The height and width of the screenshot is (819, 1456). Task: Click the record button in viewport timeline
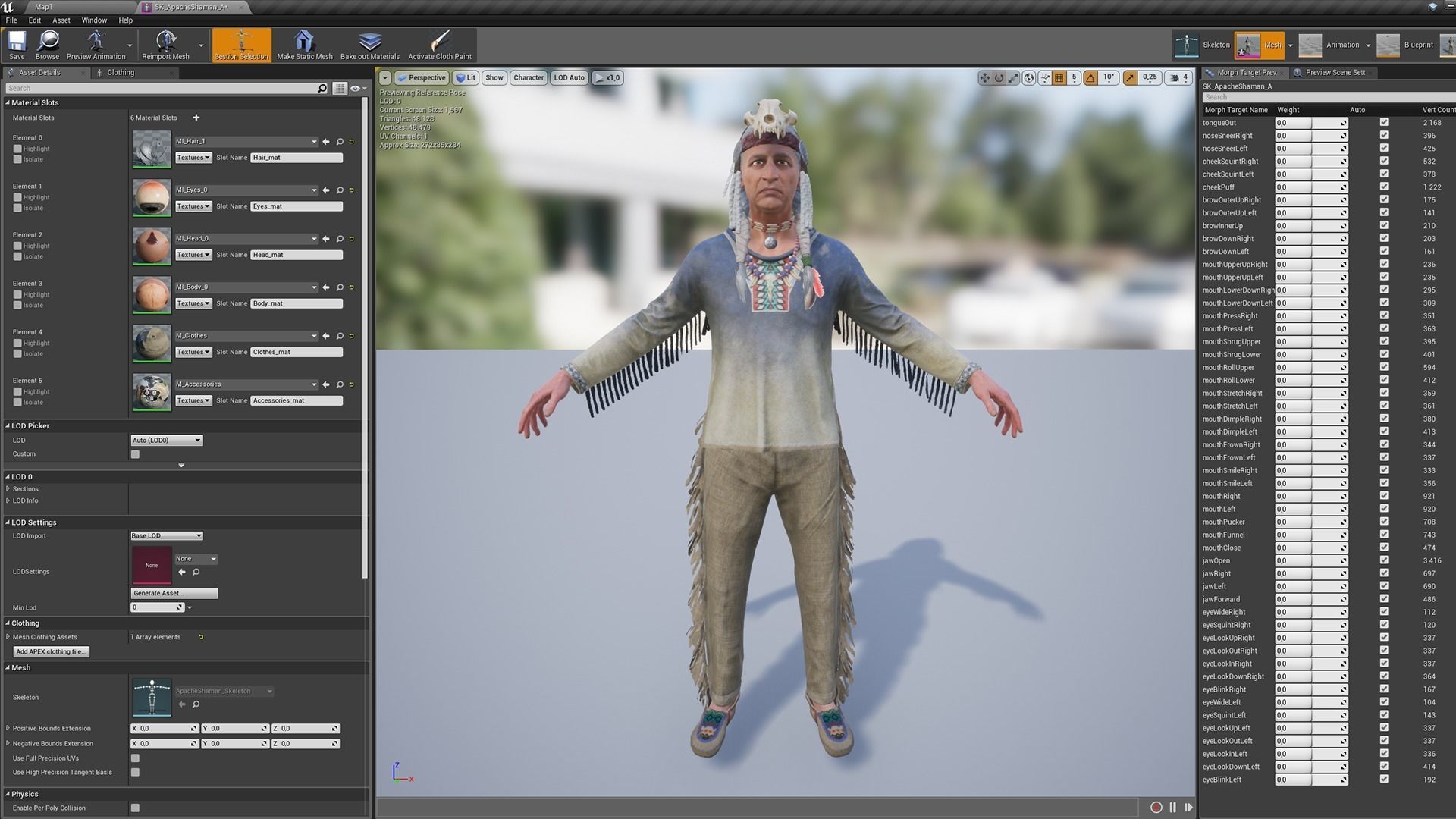1156,808
